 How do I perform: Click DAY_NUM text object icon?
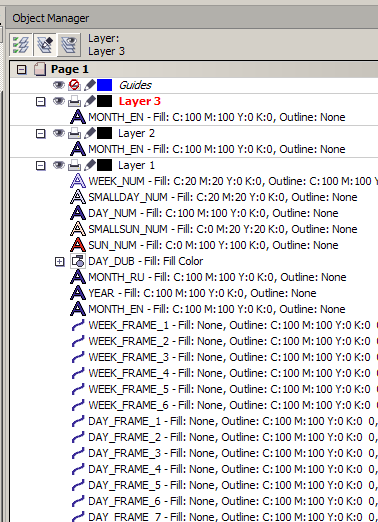78,213
